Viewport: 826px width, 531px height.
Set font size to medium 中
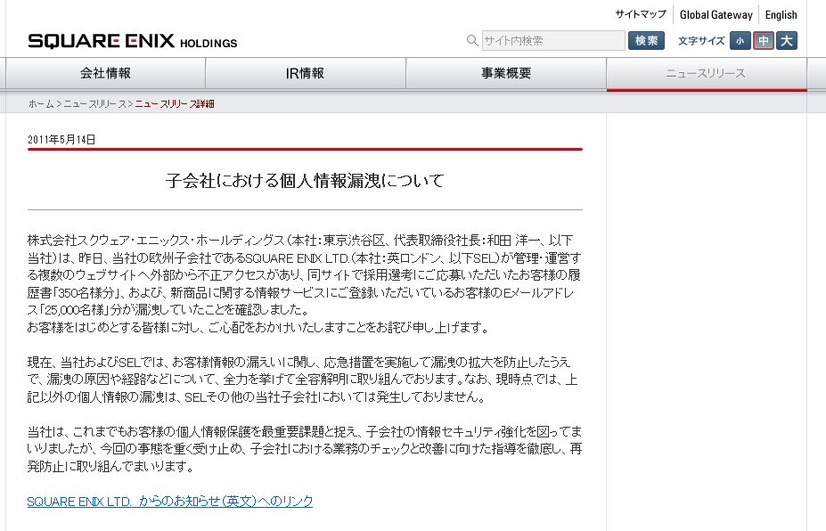coord(763,41)
